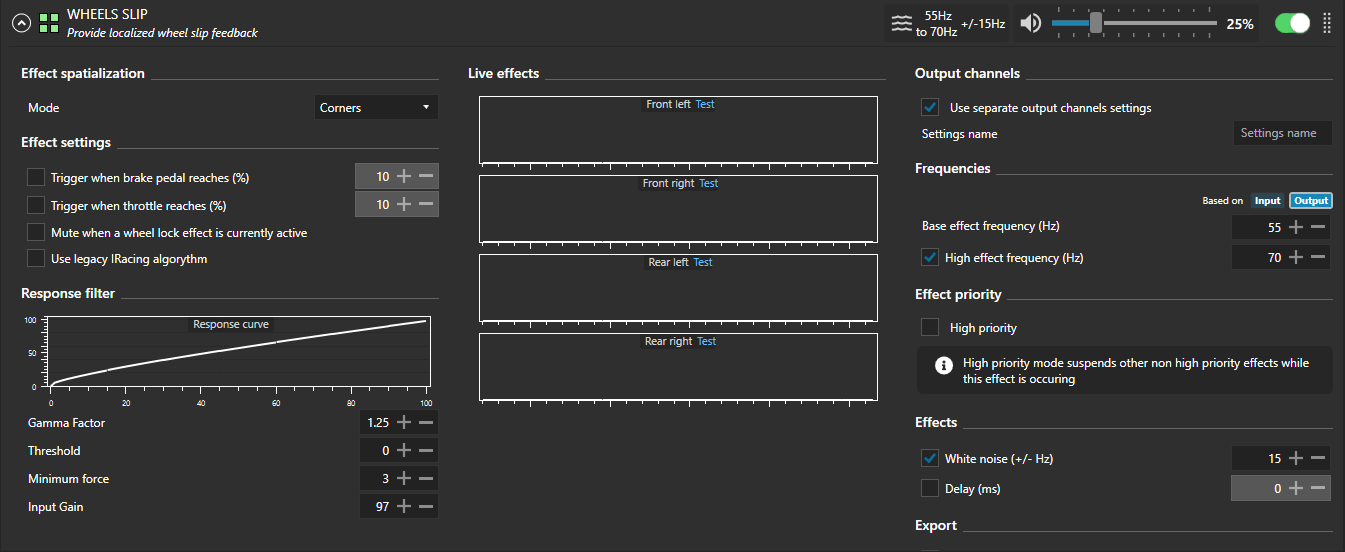Click the Front left live graph

pos(678,130)
